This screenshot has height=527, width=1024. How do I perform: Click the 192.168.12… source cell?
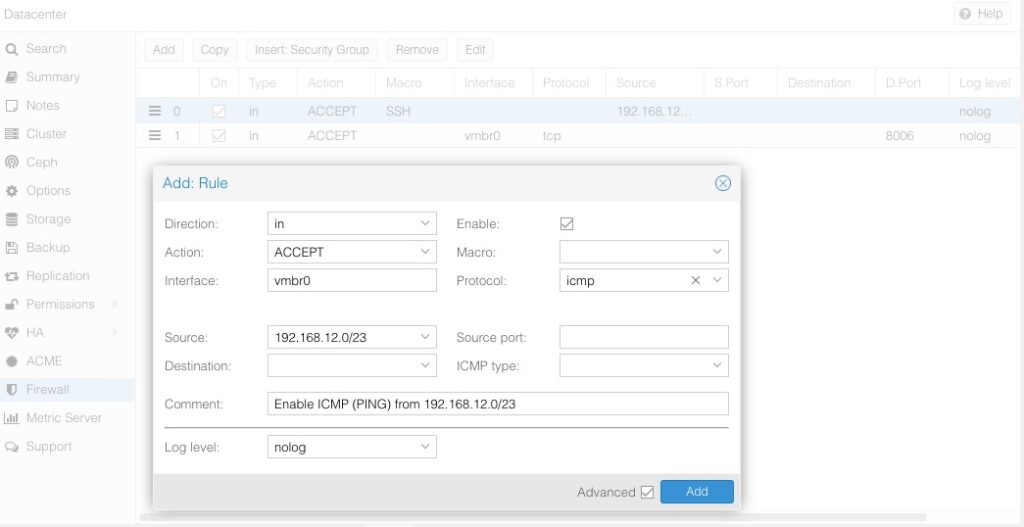click(654, 112)
